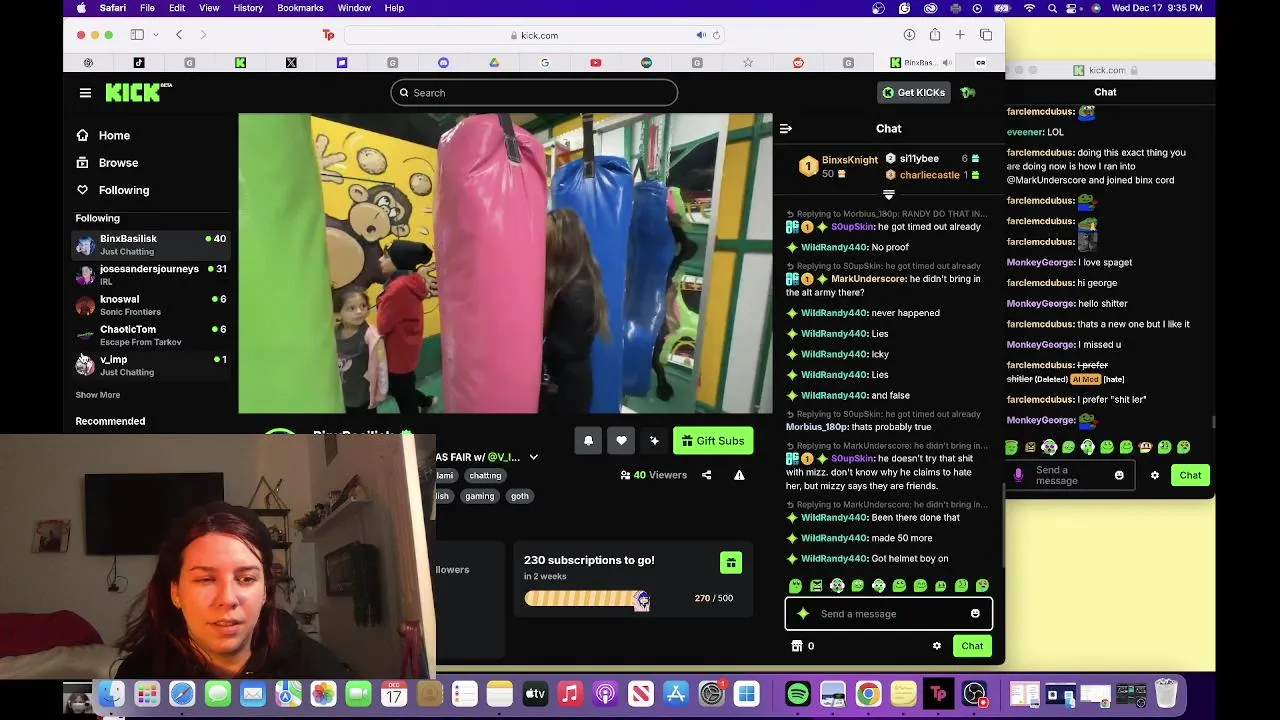Click the subscription goal progress bar
The width and height of the screenshot is (1280, 720).
[x=586, y=598]
